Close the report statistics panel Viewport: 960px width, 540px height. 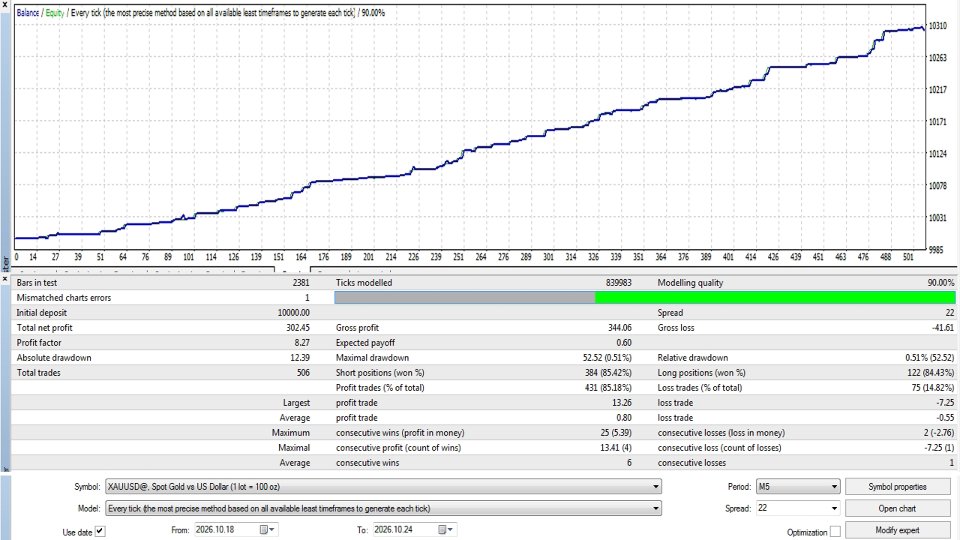click(5, 279)
